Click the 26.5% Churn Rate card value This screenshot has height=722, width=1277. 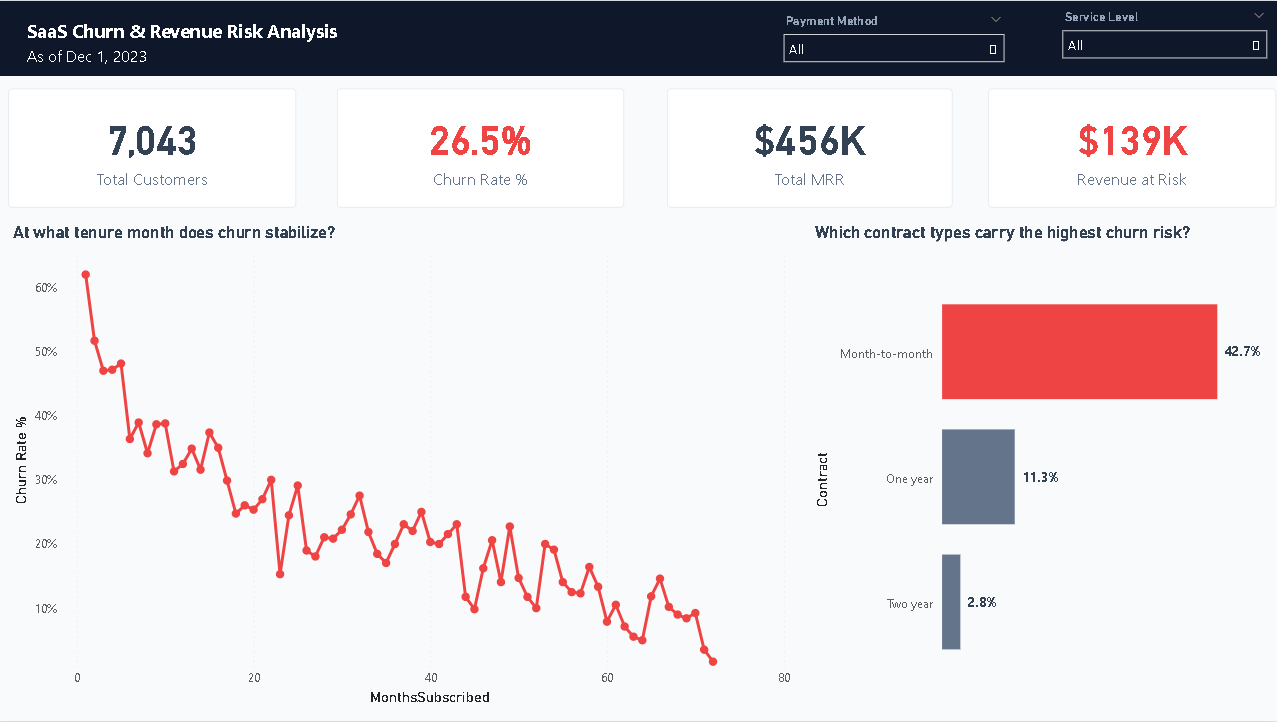(480, 142)
